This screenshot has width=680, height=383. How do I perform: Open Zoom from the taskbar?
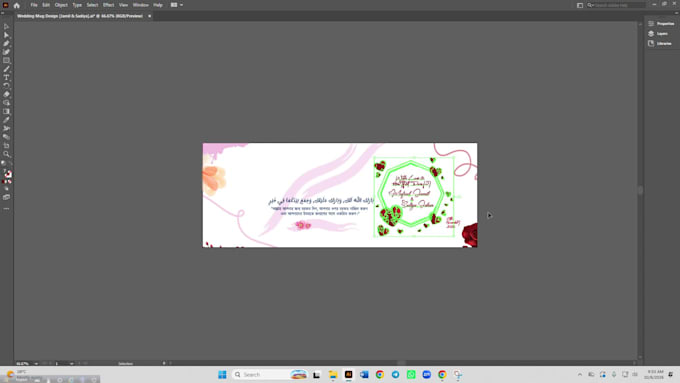click(426, 374)
